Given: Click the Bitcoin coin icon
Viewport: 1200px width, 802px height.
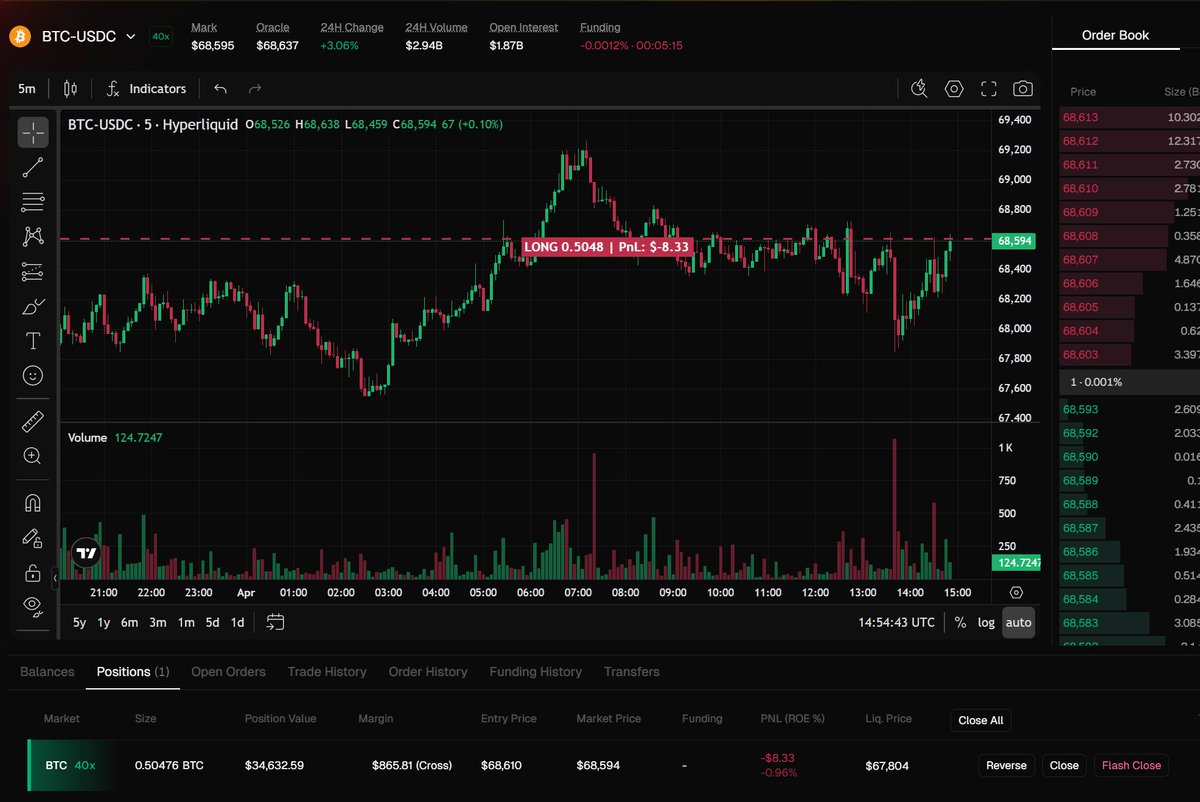Looking at the screenshot, I should click(x=19, y=37).
